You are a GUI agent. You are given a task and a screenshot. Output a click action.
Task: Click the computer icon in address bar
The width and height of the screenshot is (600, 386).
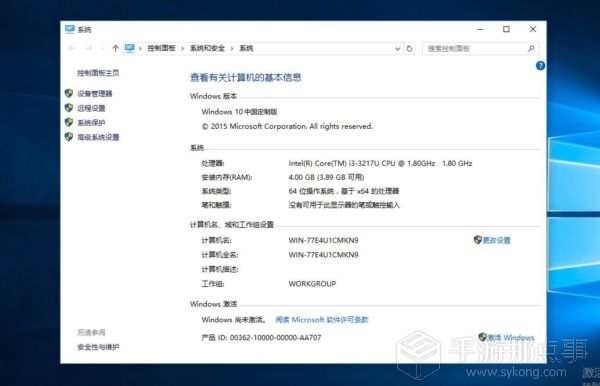[130, 48]
